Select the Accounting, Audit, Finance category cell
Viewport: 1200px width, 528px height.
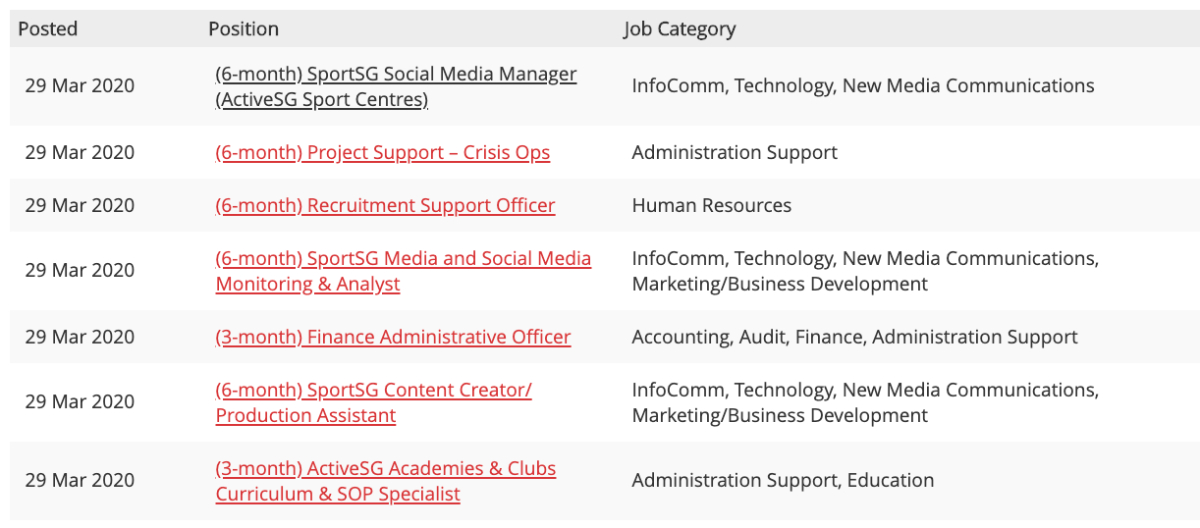click(854, 338)
